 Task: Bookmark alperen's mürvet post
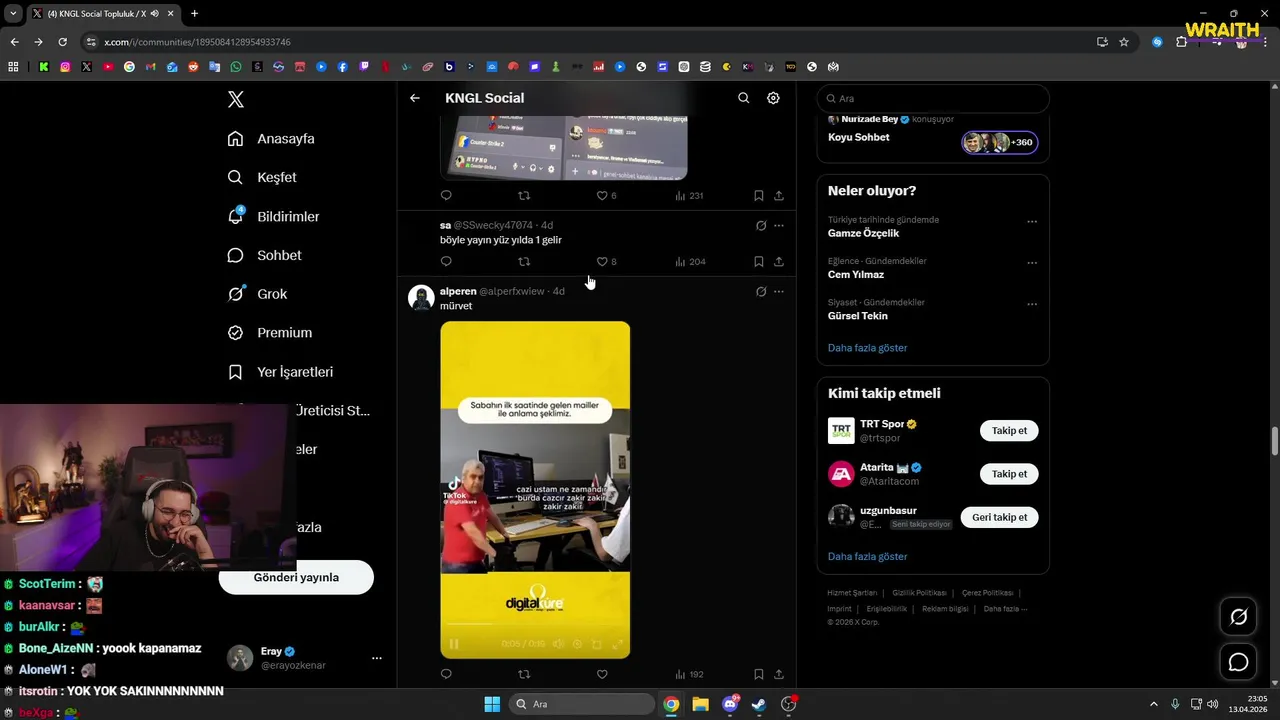click(x=758, y=675)
